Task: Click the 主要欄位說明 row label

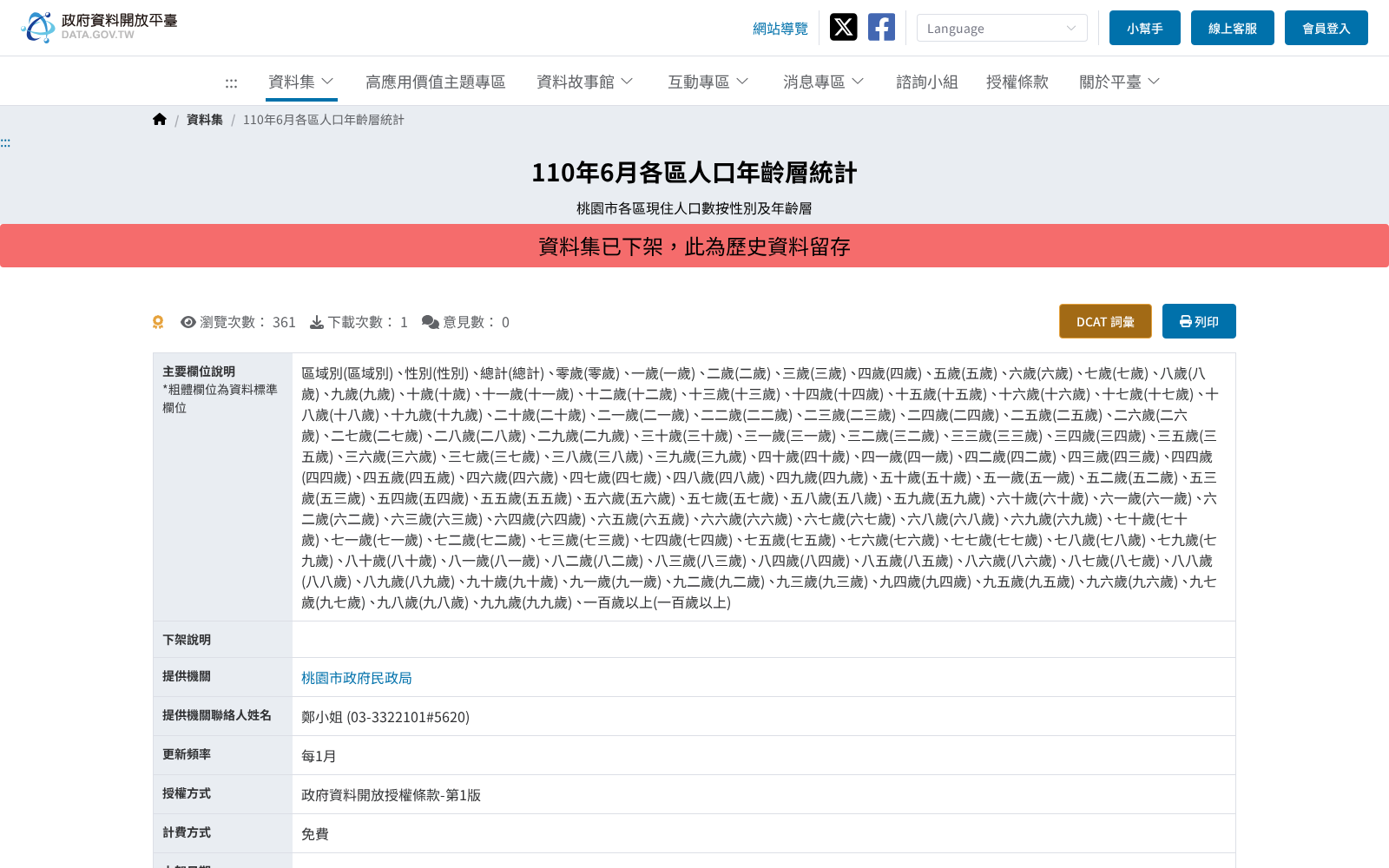Action: 199,372
